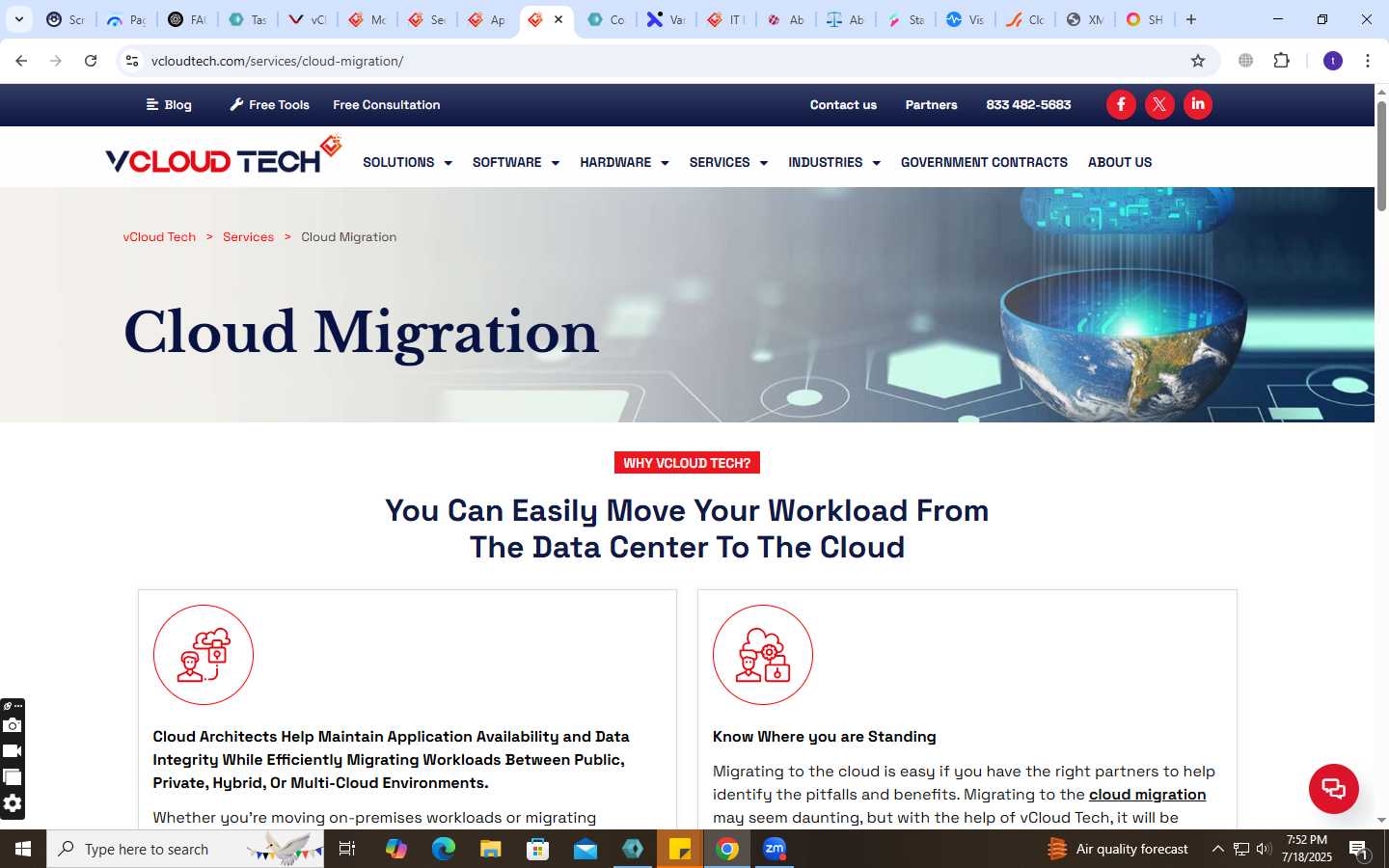The height and width of the screenshot is (868, 1389).
Task: Click the vCloud Tech logo
Action: 224,155
